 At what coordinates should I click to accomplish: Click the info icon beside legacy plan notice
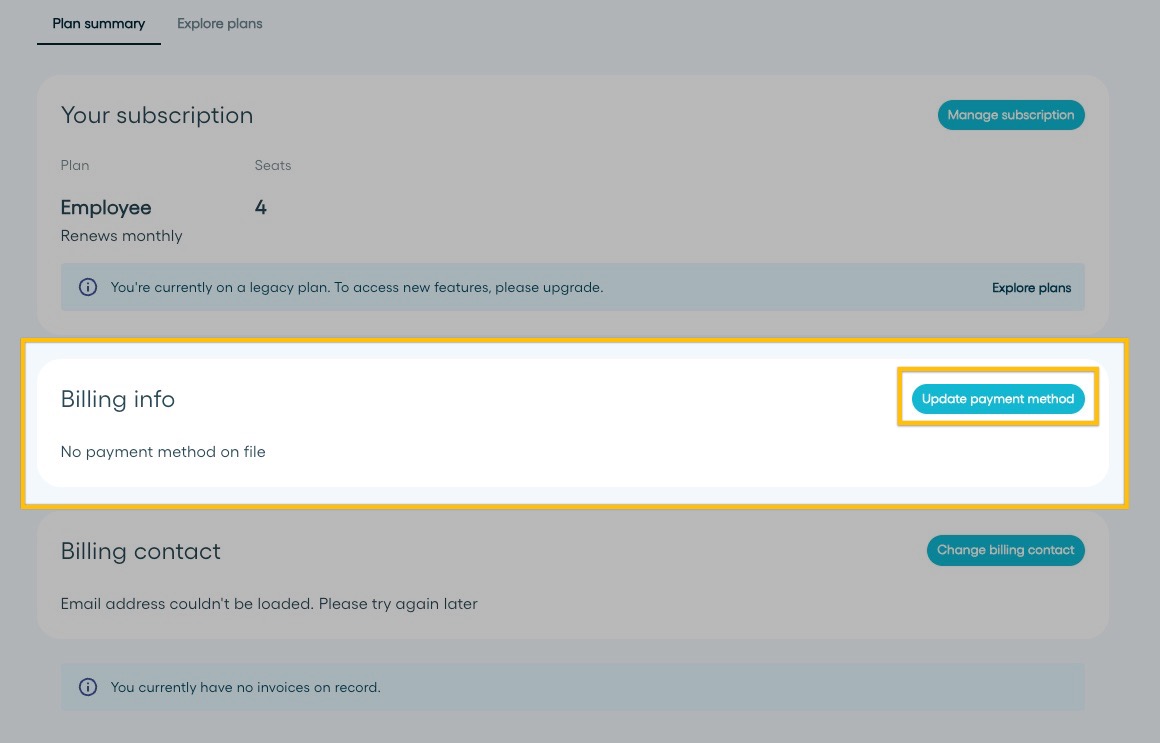(x=88, y=287)
